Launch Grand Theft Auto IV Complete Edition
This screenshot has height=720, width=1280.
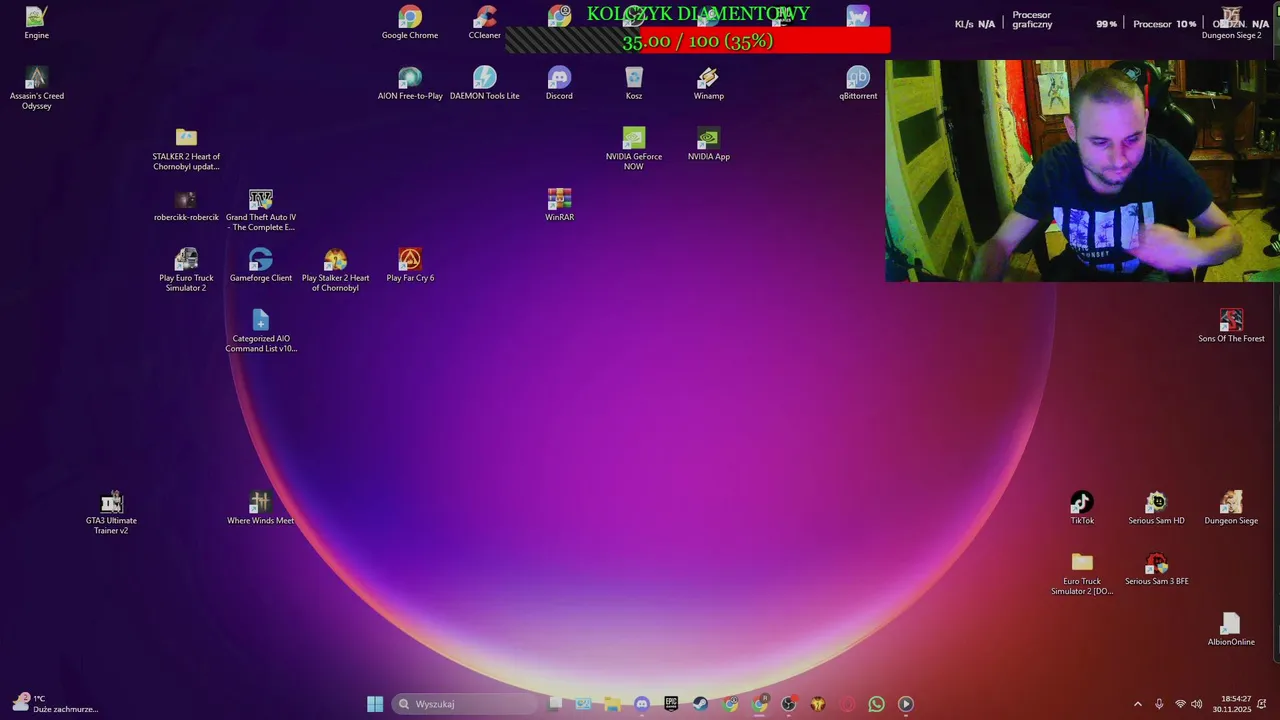(261, 210)
